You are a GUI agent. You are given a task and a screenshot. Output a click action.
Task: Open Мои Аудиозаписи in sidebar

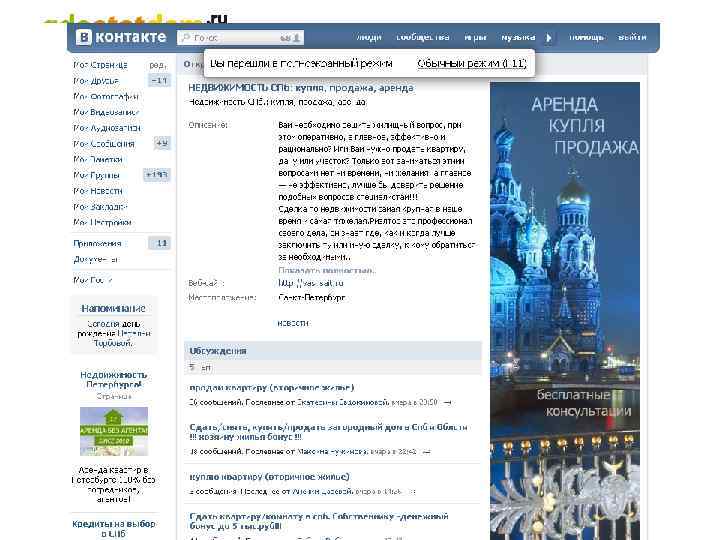(107, 128)
